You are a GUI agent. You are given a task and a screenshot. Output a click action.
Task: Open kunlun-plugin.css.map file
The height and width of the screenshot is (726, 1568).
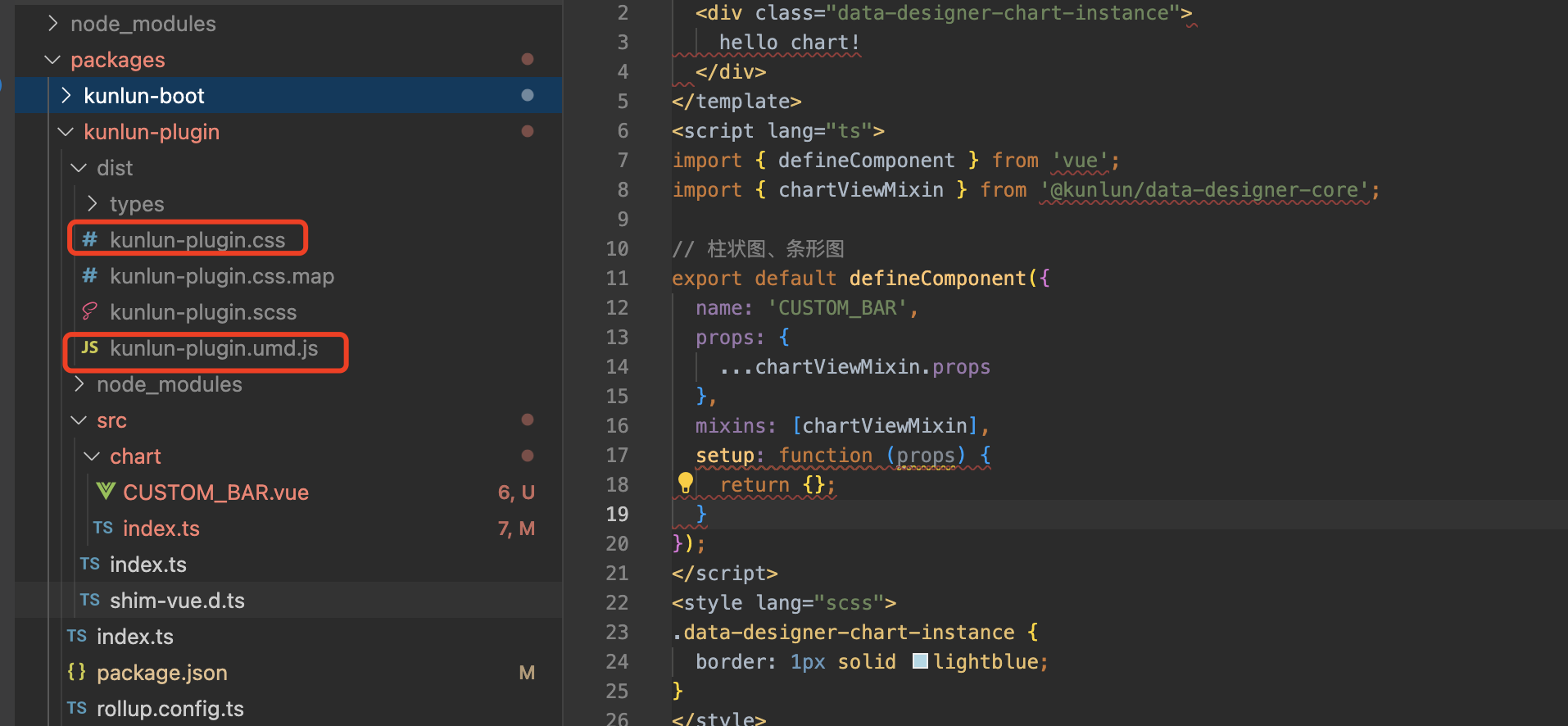(x=222, y=276)
